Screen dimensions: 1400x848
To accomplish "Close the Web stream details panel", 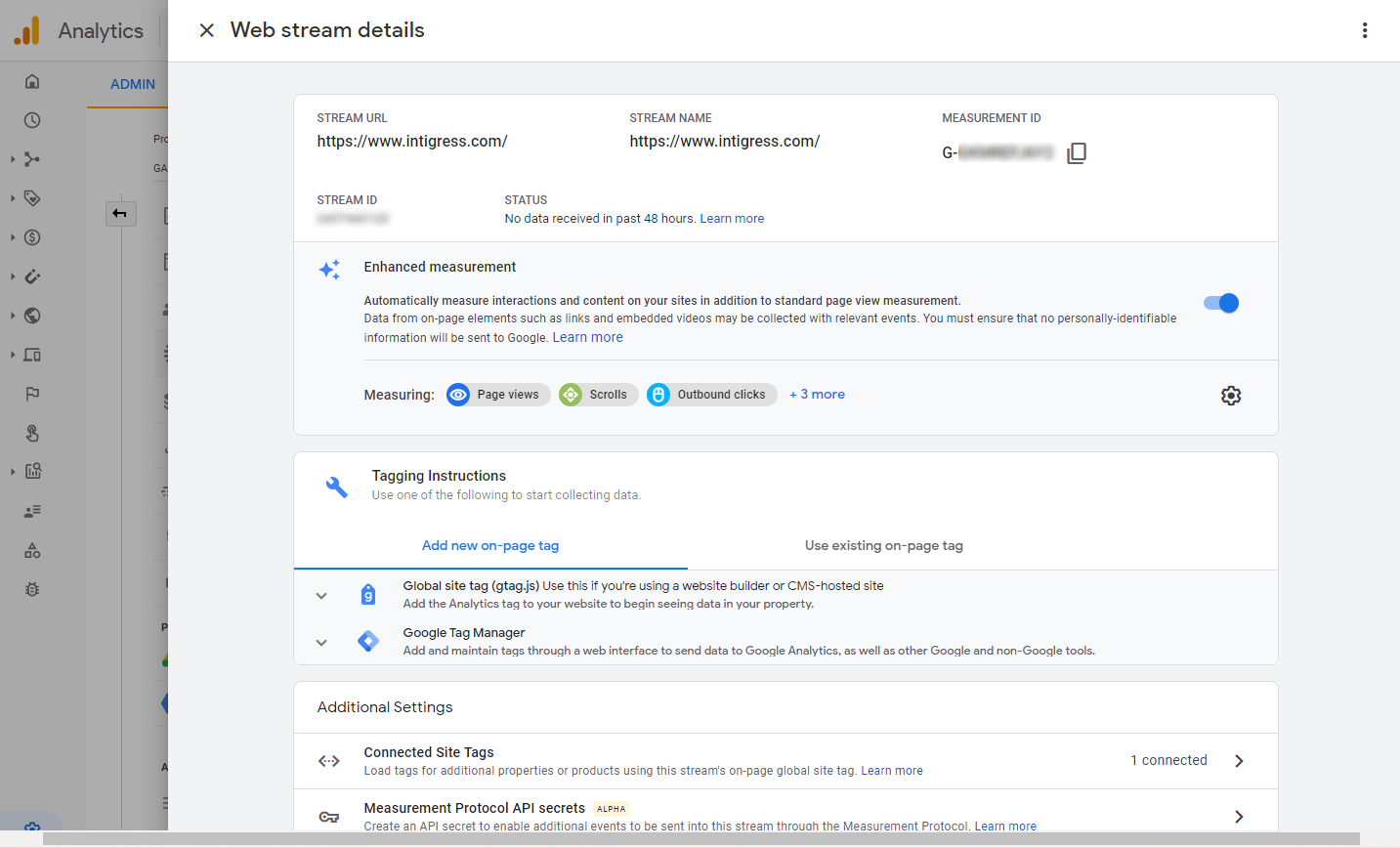I will point(207,30).
